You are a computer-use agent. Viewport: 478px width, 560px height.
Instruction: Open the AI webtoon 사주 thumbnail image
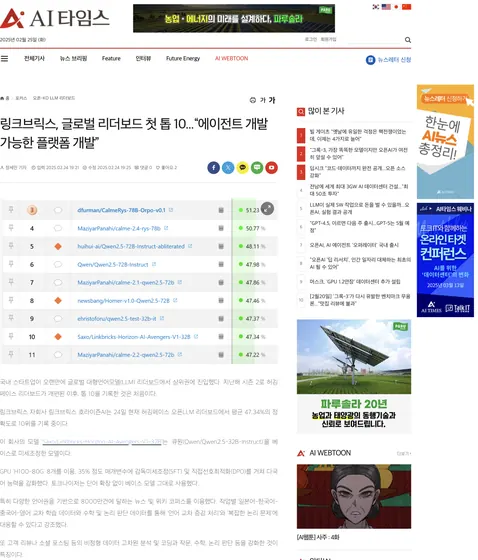(354, 496)
